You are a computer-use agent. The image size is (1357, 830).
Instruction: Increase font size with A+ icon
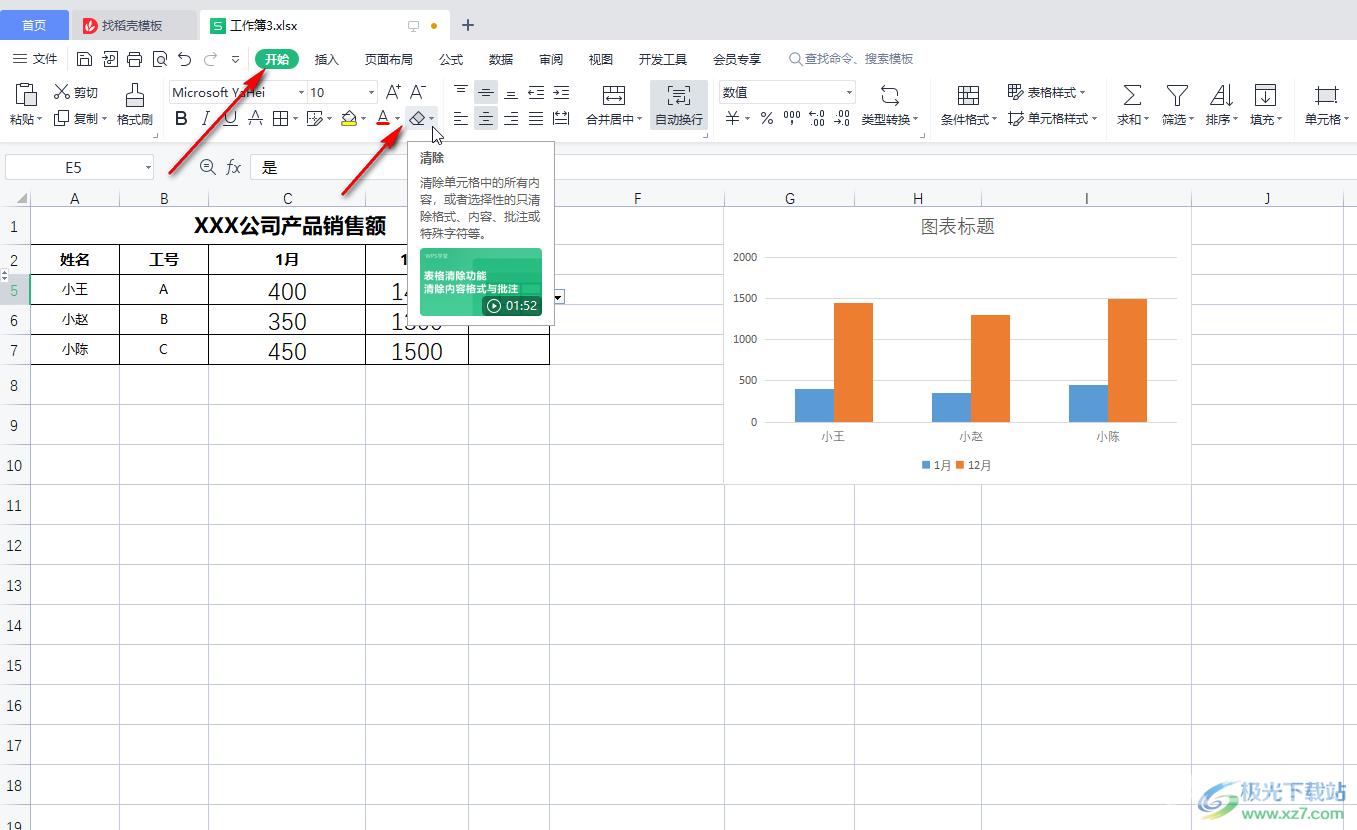(x=393, y=92)
